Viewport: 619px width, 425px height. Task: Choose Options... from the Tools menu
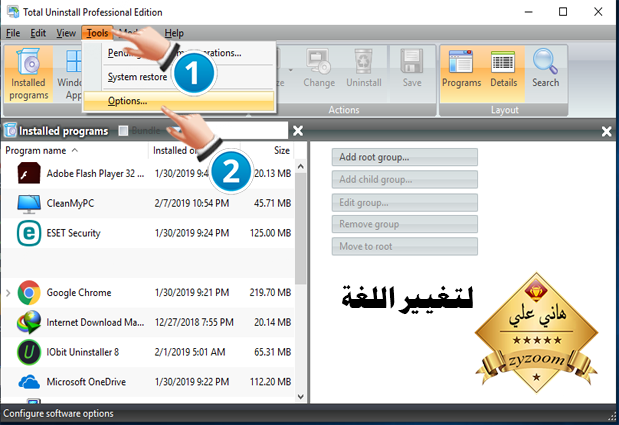click(179, 101)
